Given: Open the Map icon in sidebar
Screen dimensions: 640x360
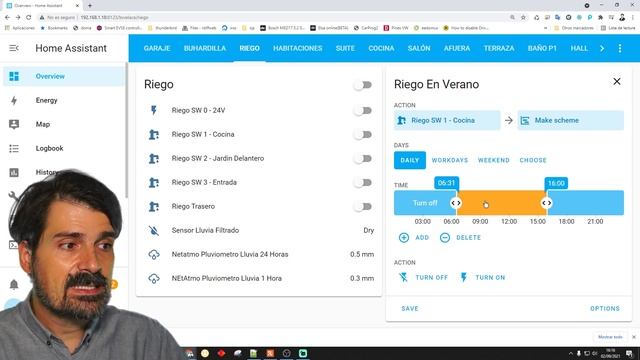Looking at the screenshot, I should click(14, 124).
